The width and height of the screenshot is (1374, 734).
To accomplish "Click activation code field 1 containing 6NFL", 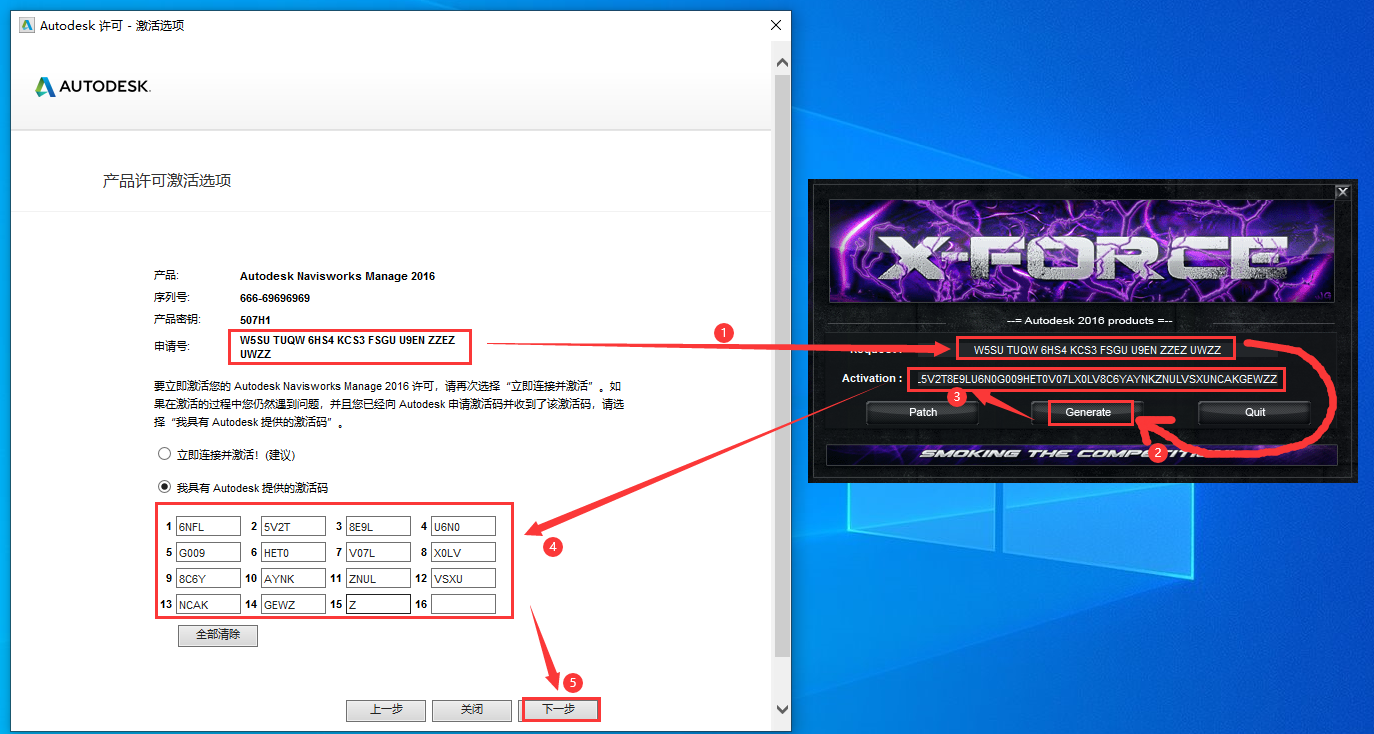I will coord(208,526).
